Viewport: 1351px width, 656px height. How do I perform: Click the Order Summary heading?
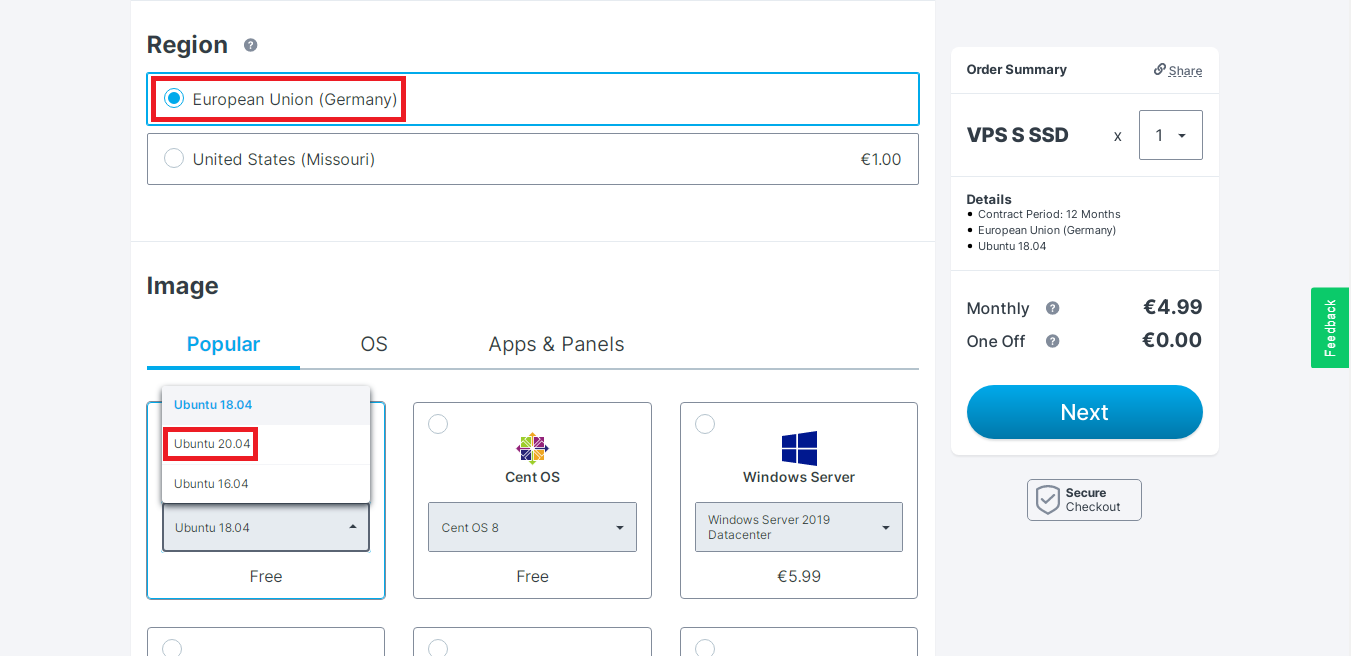coord(1016,69)
